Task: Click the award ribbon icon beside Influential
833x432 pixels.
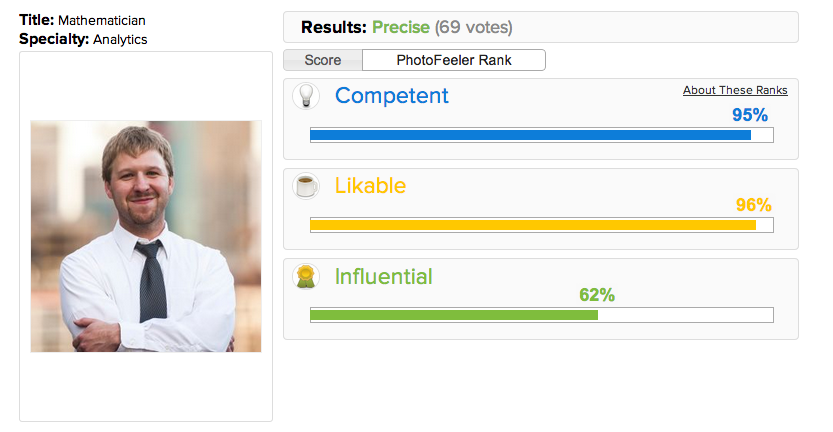Action: (306, 276)
